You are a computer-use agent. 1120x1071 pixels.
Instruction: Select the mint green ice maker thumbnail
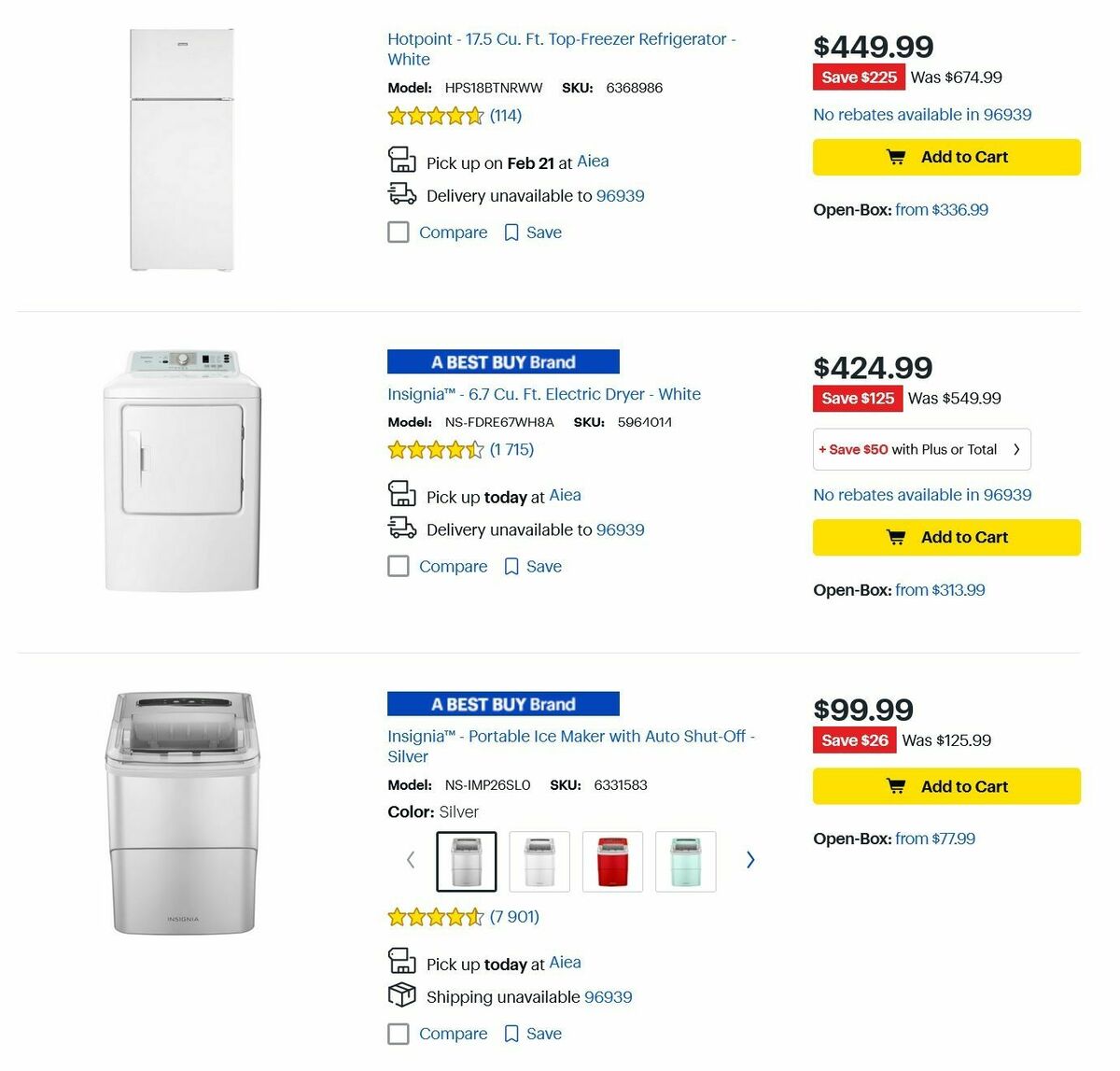coord(685,861)
